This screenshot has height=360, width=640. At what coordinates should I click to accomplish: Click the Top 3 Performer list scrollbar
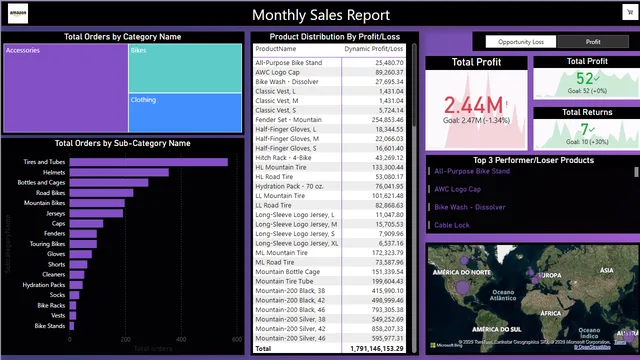coord(636,172)
